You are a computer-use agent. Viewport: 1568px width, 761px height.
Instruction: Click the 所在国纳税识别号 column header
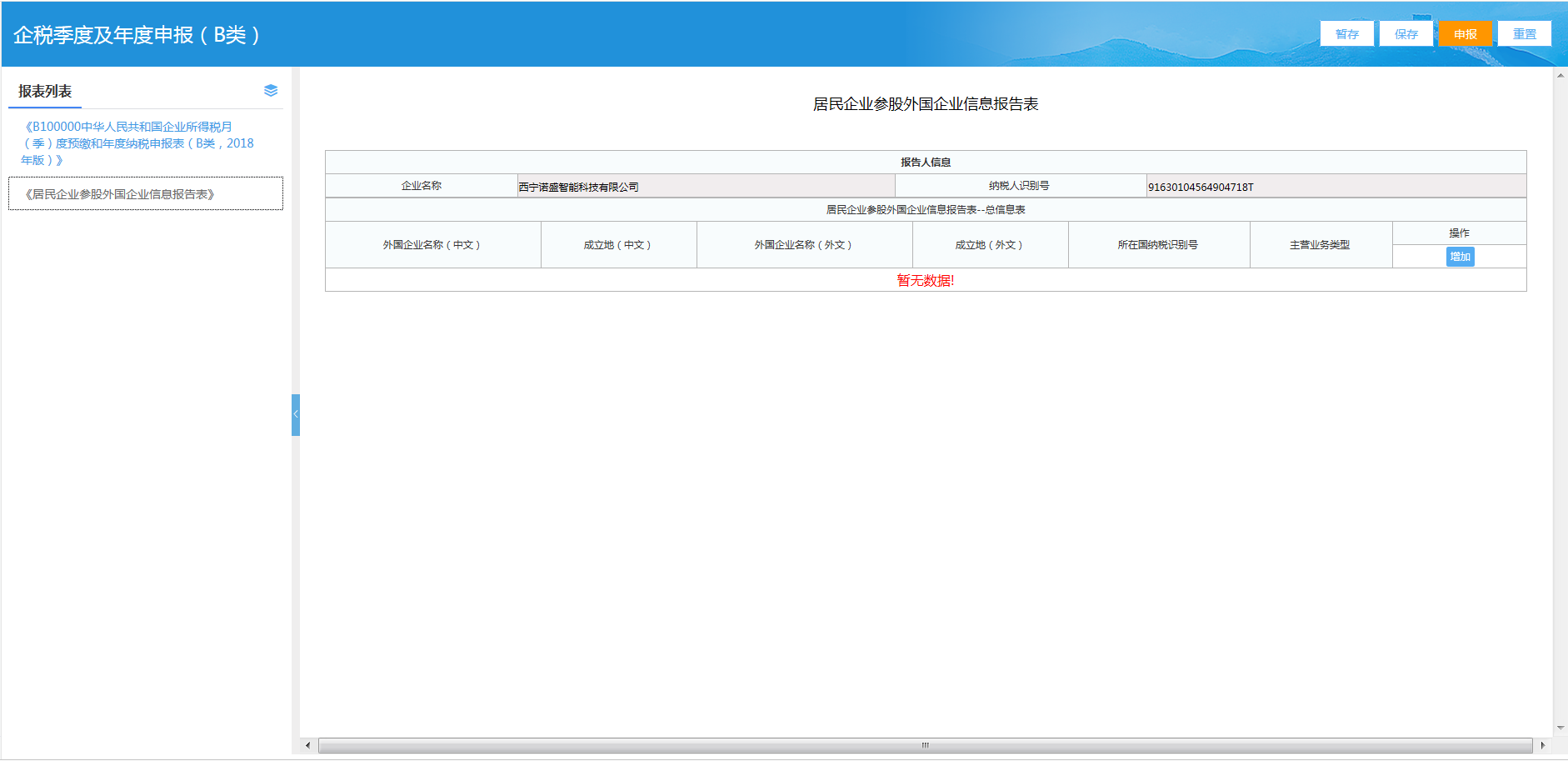[x=1159, y=244]
